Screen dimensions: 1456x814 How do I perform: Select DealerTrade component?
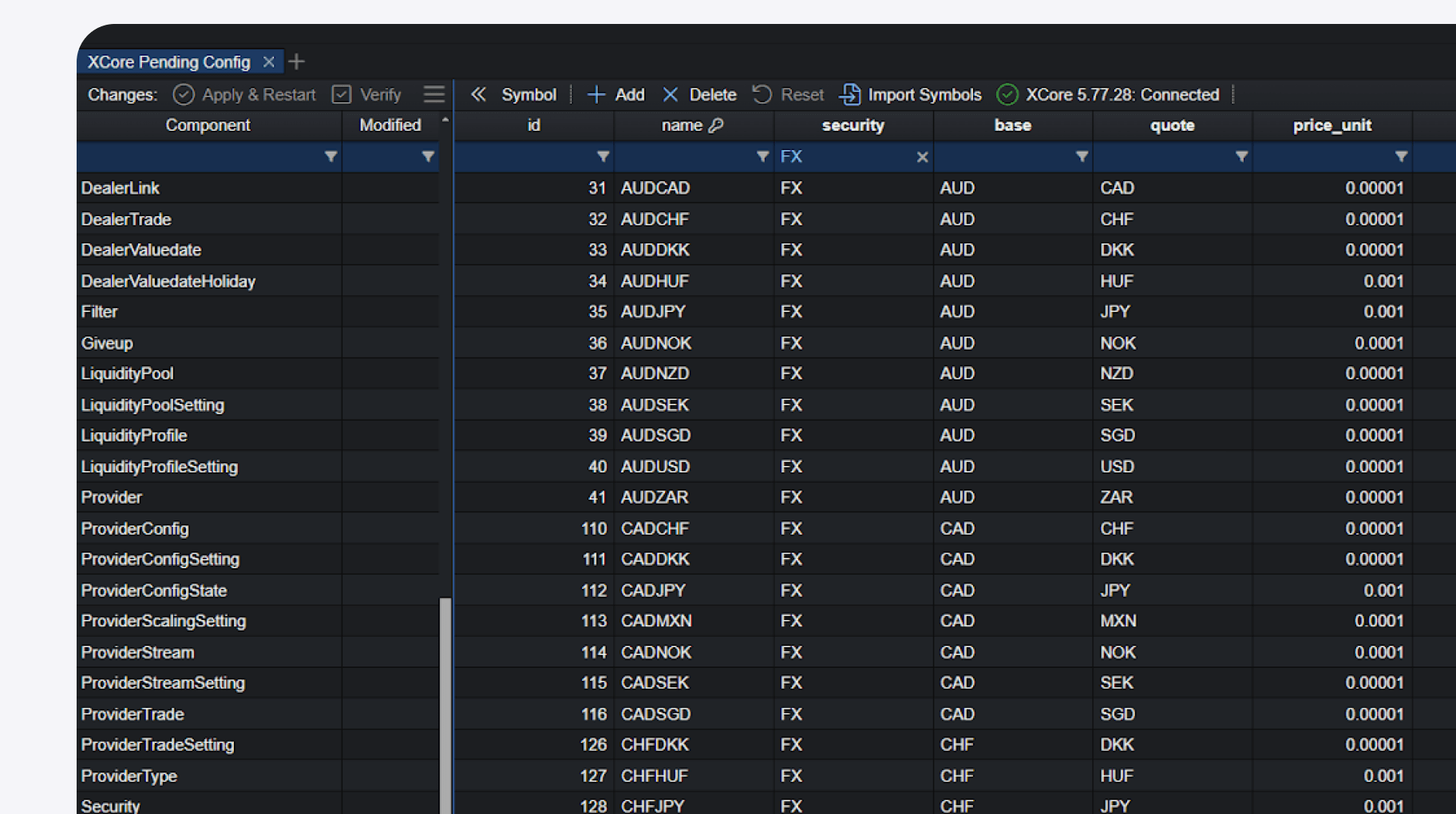pos(210,219)
